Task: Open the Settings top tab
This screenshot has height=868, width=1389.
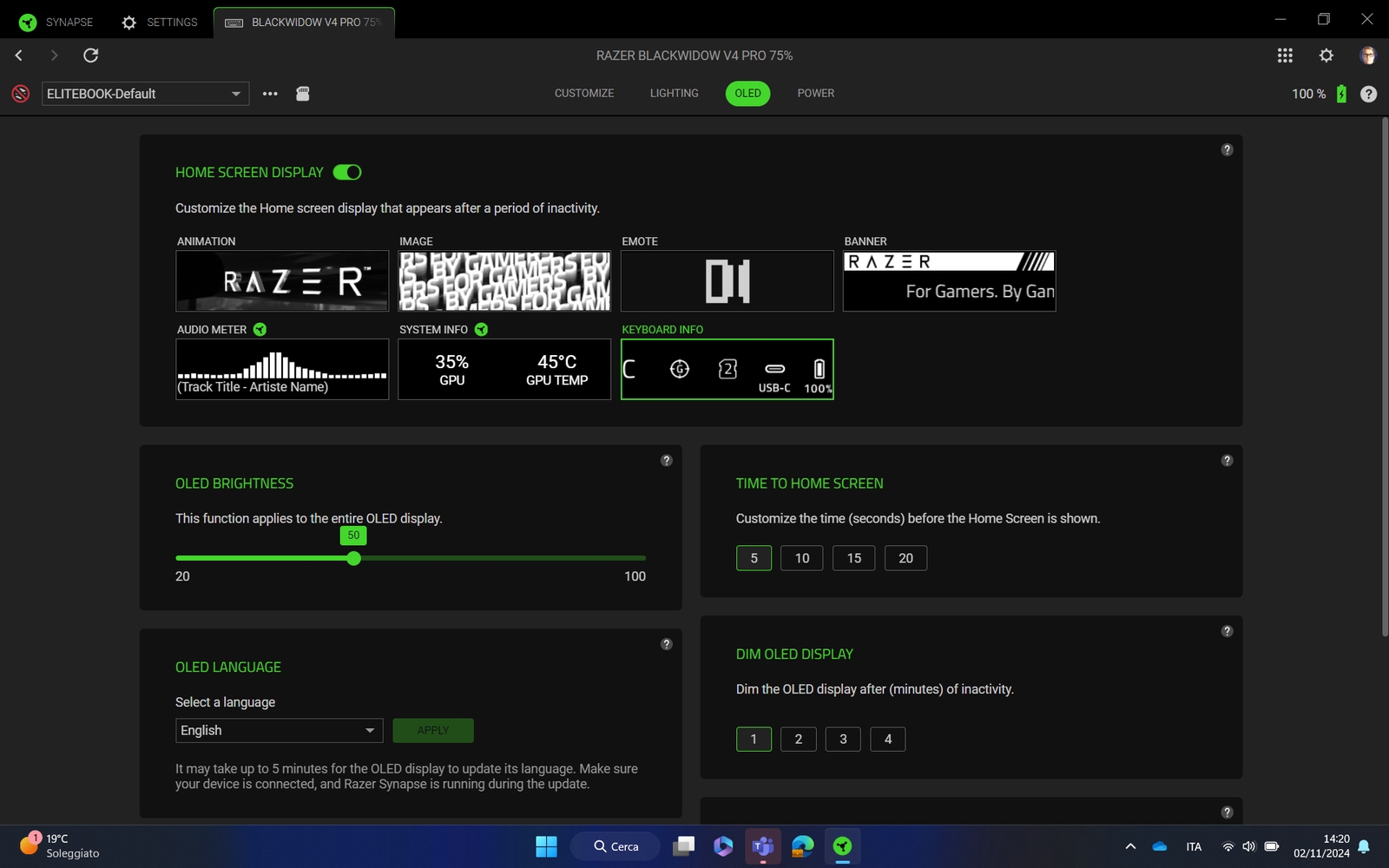Action: click(x=160, y=23)
